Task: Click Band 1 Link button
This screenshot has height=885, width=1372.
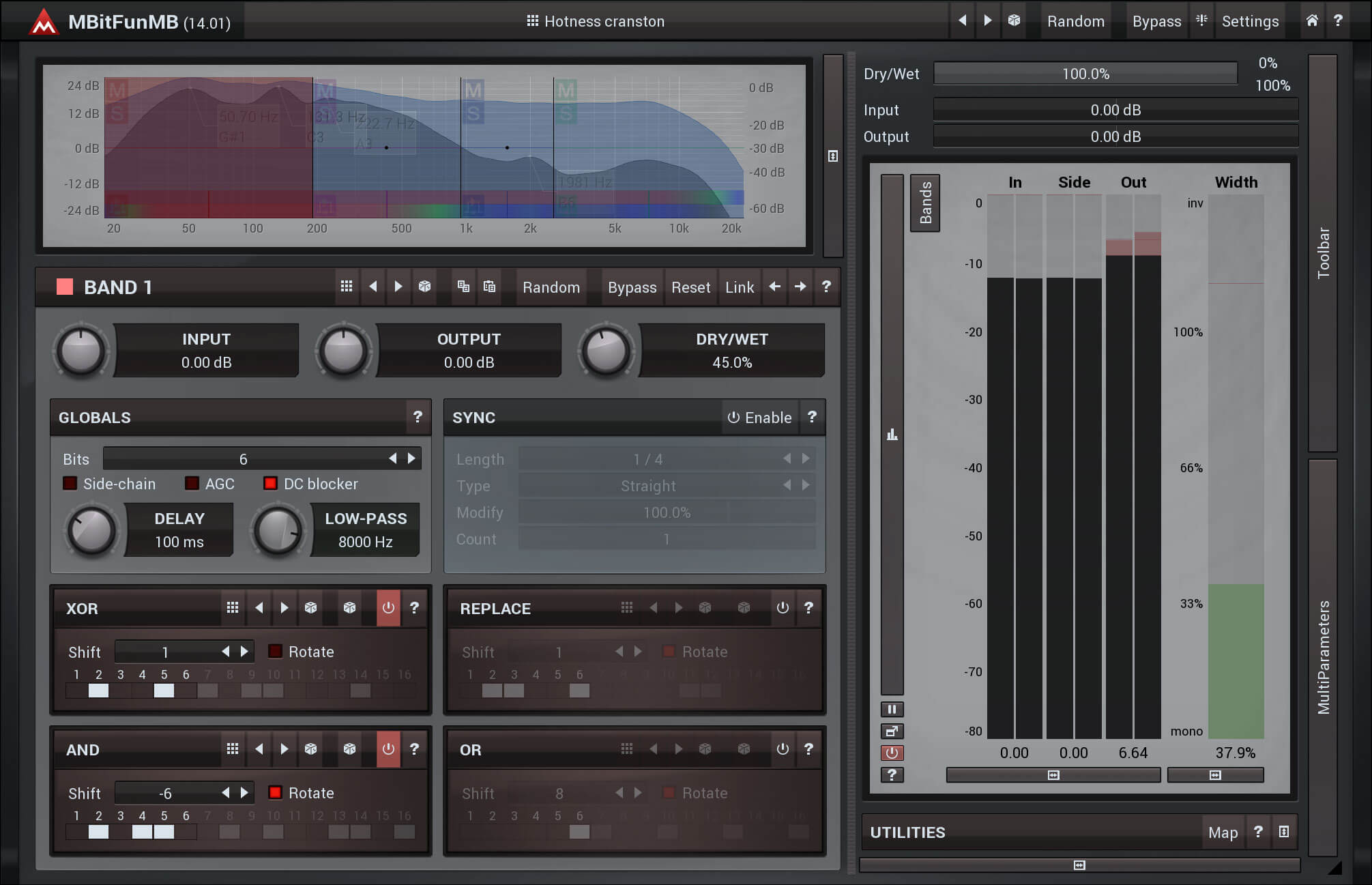Action: point(740,287)
